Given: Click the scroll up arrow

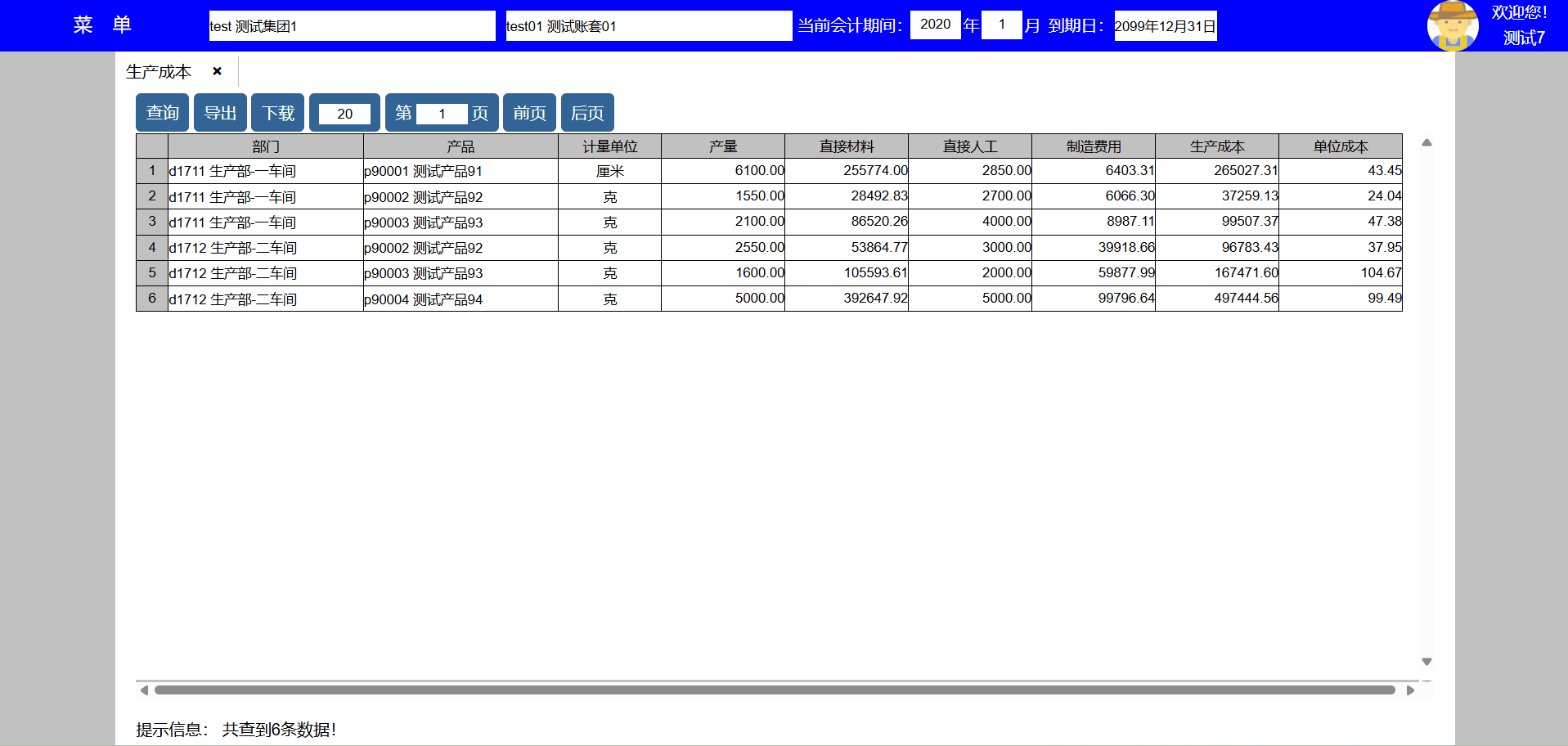Looking at the screenshot, I should click(x=1426, y=143).
